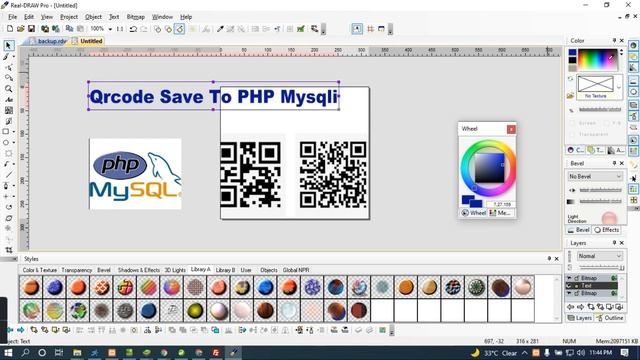Viewport: 640px width, 360px height.
Task: Click the blue foreground color swatch
Action: click(572, 52)
